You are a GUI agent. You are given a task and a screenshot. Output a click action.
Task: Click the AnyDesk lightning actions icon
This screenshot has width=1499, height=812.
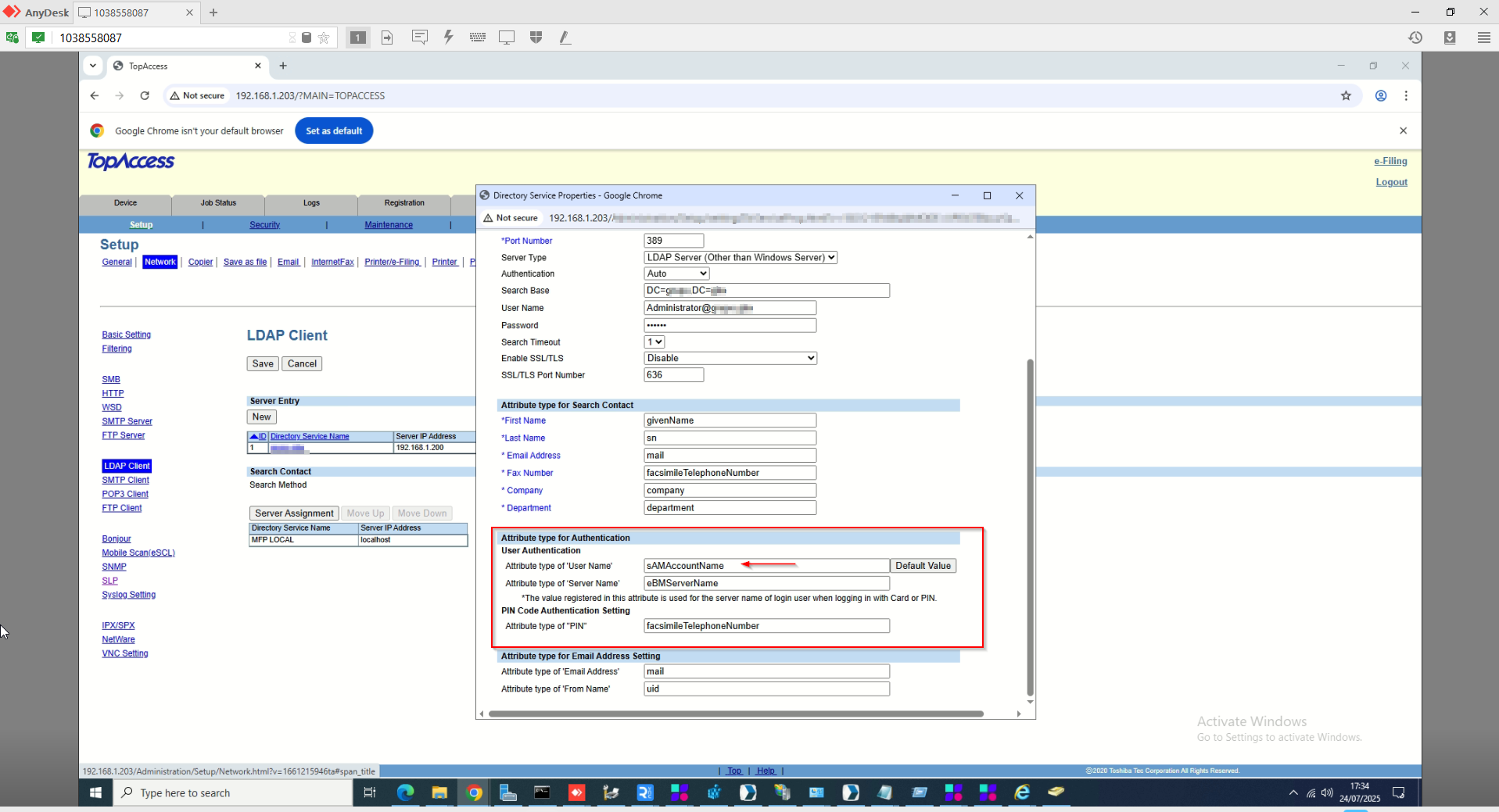(x=448, y=38)
